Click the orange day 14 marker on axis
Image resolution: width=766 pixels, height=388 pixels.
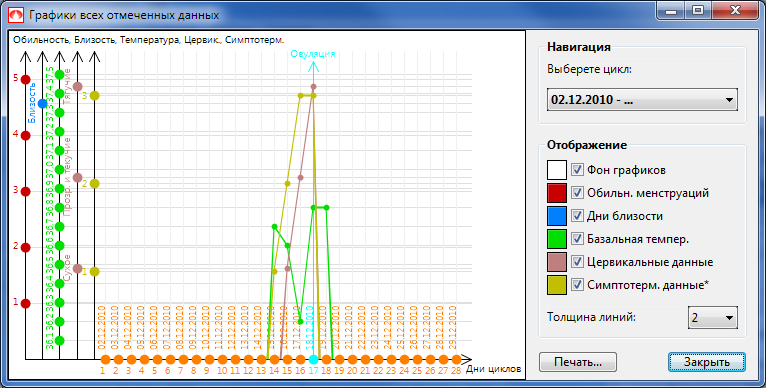coord(275,360)
